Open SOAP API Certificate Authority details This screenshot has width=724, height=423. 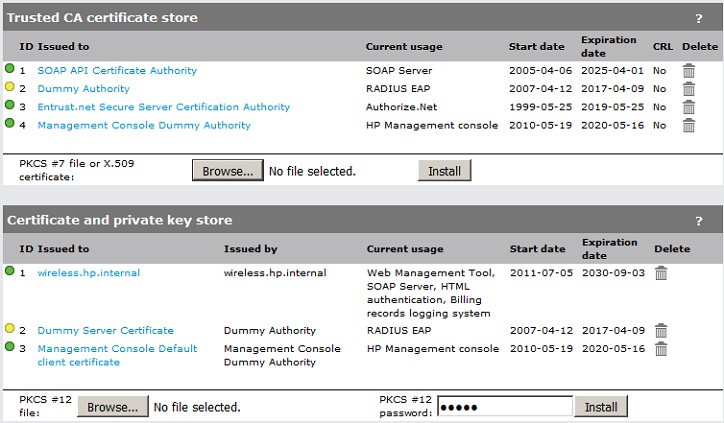(117, 71)
